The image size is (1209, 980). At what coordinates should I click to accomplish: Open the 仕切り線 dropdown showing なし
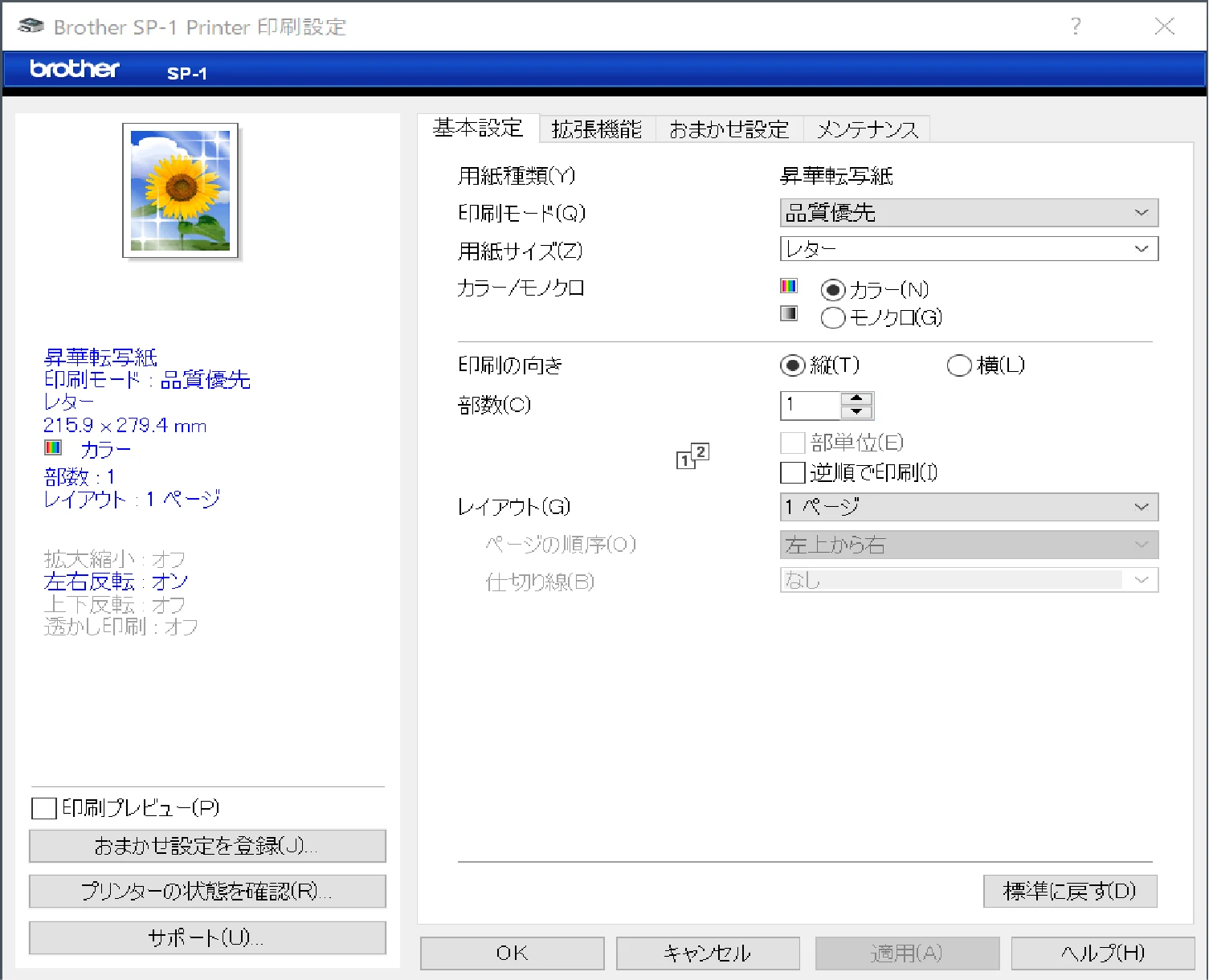click(969, 580)
